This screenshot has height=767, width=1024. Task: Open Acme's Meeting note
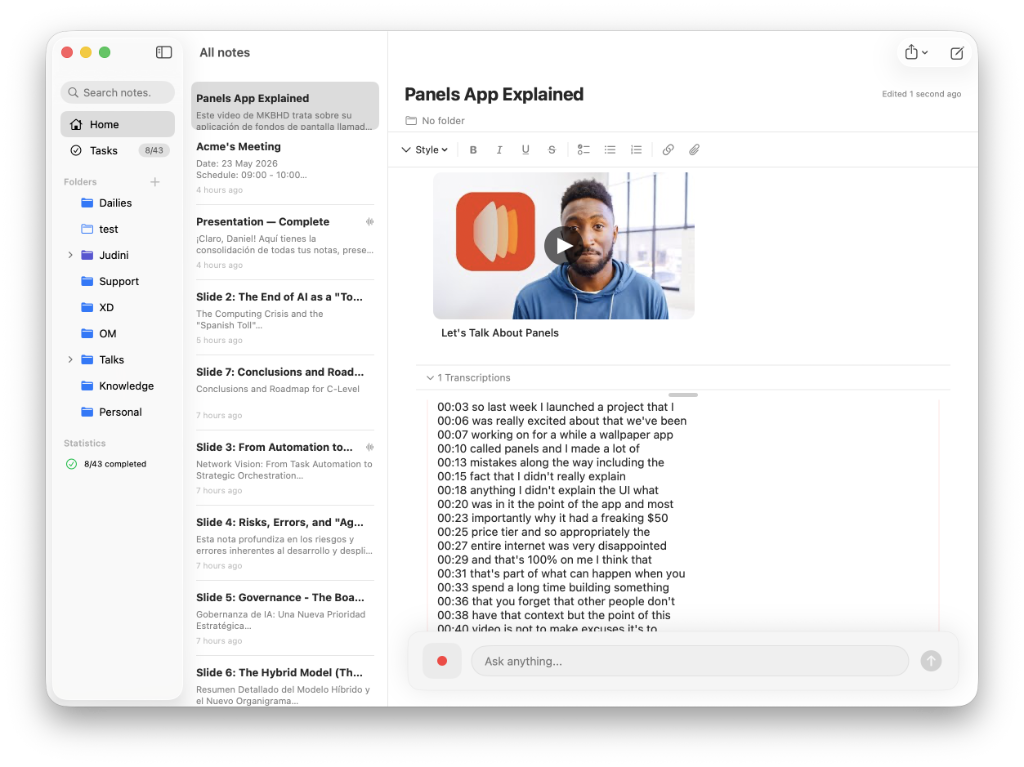pos(285,167)
